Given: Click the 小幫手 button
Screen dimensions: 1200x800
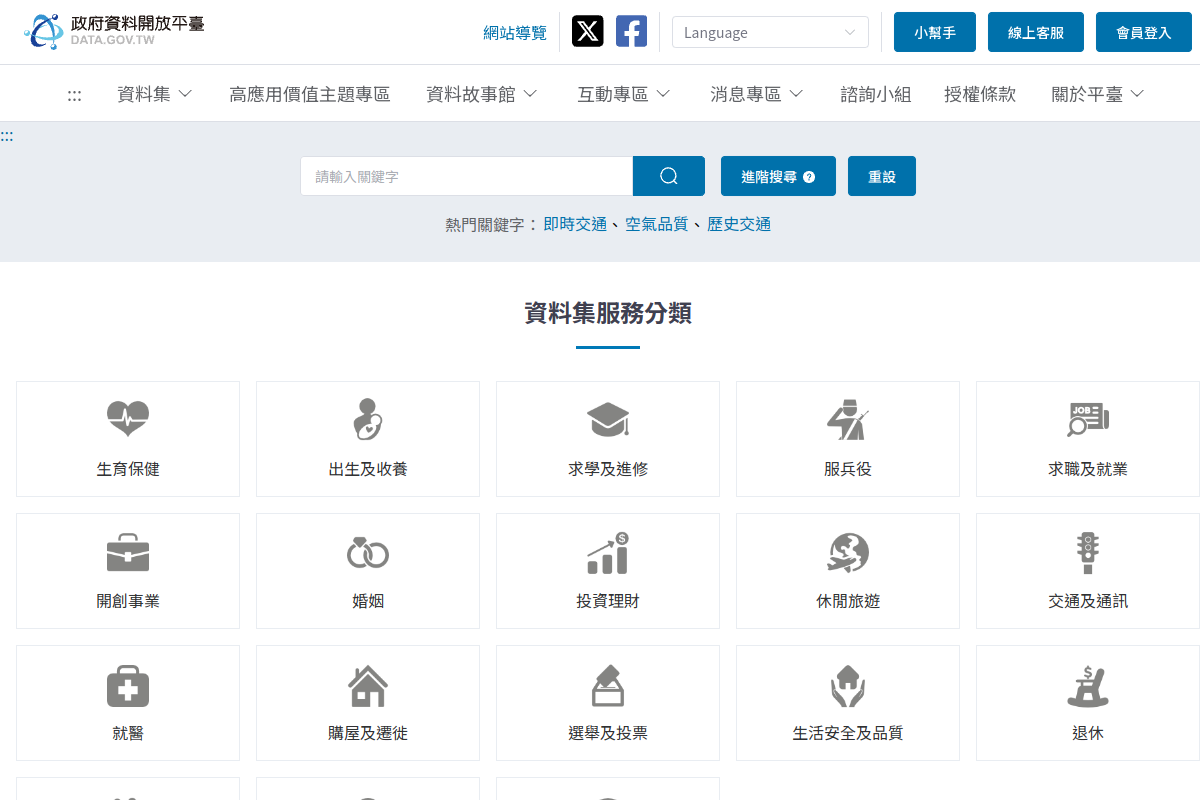Looking at the screenshot, I should (x=935, y=32).
